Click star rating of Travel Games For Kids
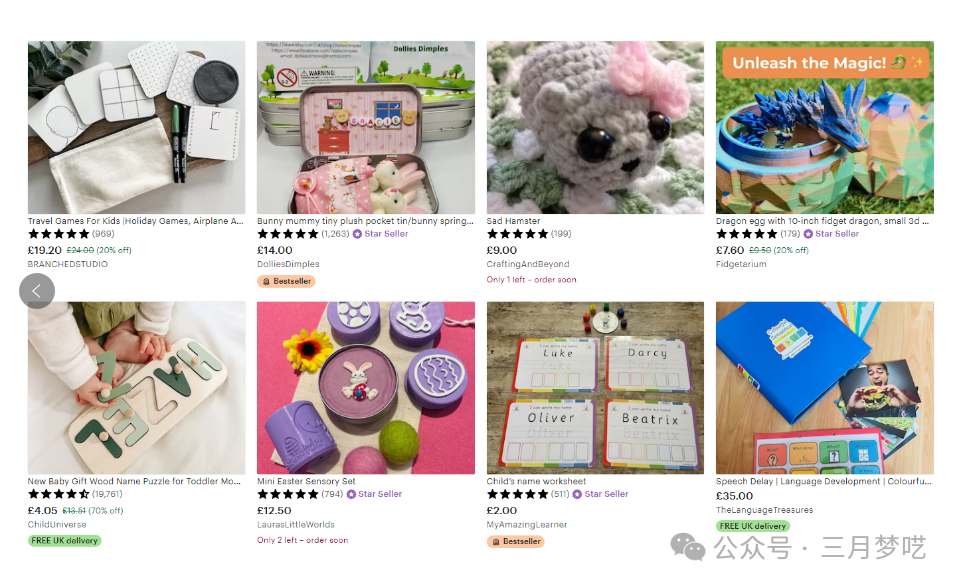The height and width of the screenshot is (586, 957). point(59,234)
